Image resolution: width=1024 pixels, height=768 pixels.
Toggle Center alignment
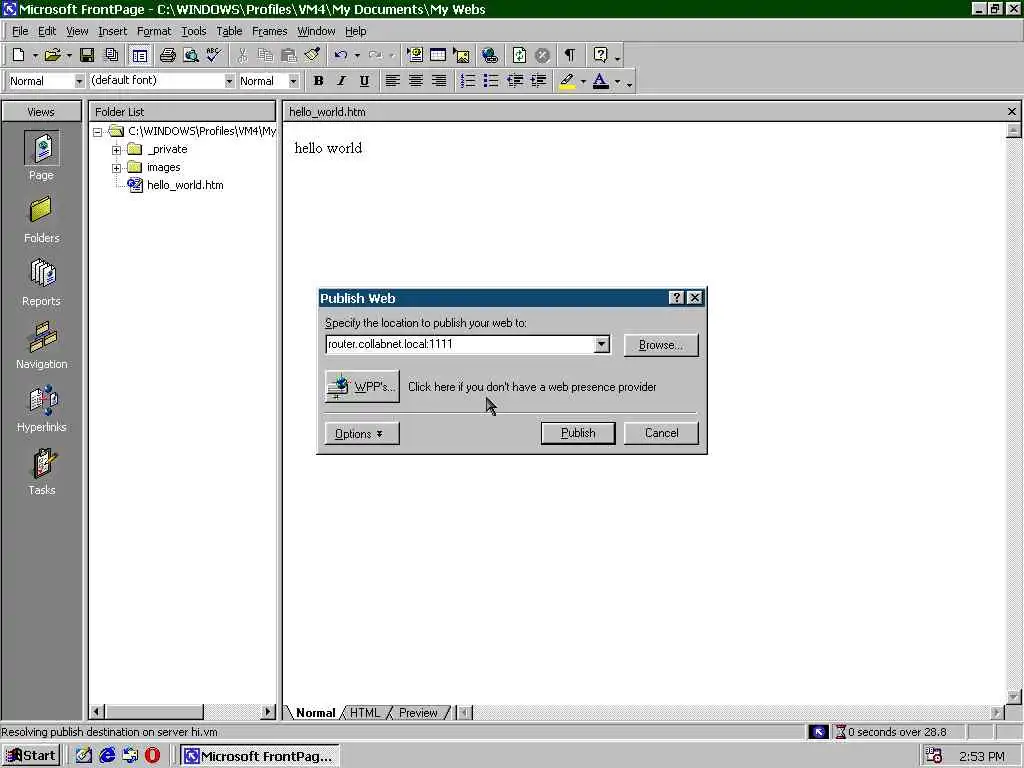coord(415,81)
